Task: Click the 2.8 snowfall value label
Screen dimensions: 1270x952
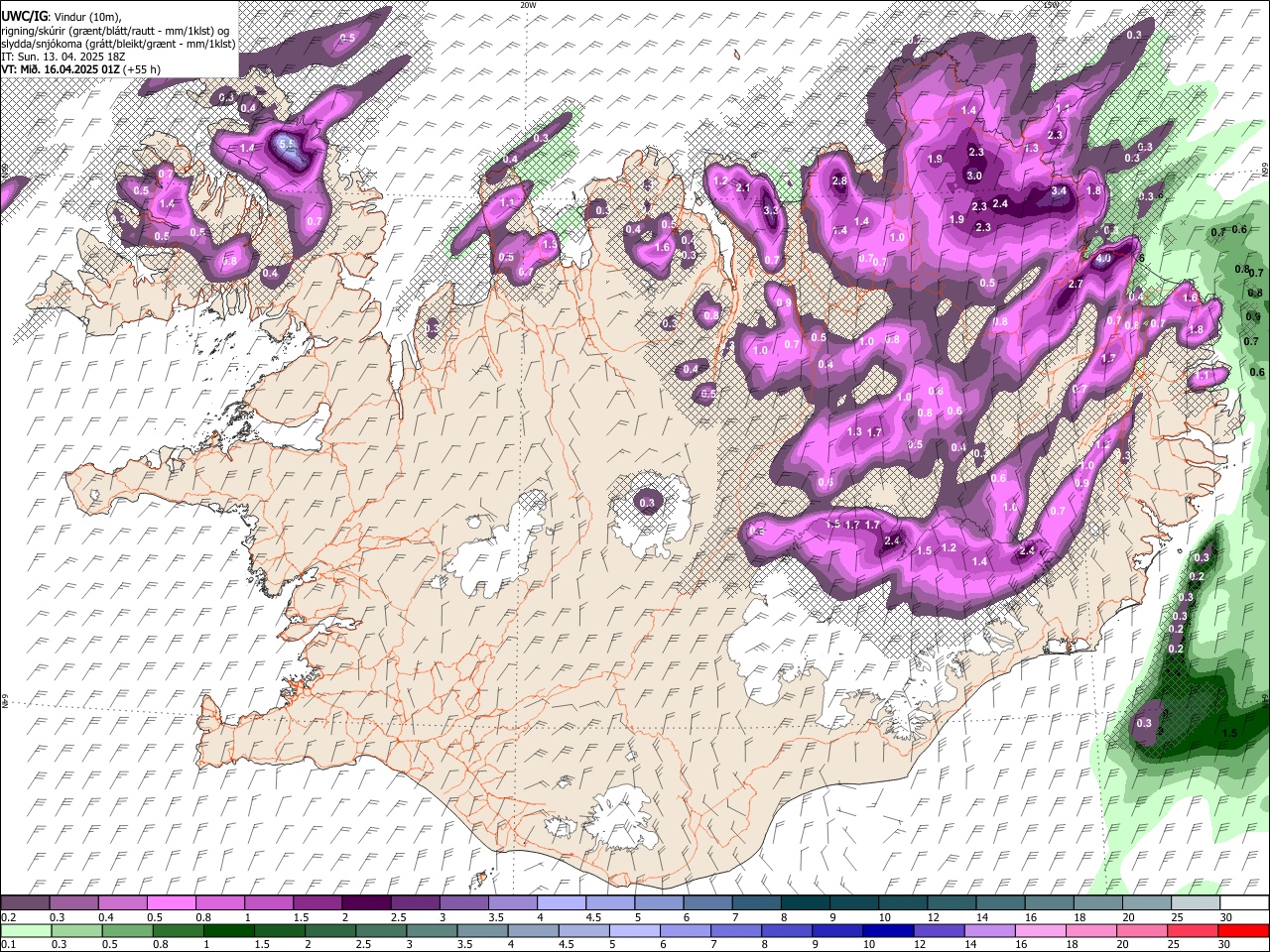Action: [839, 181]
